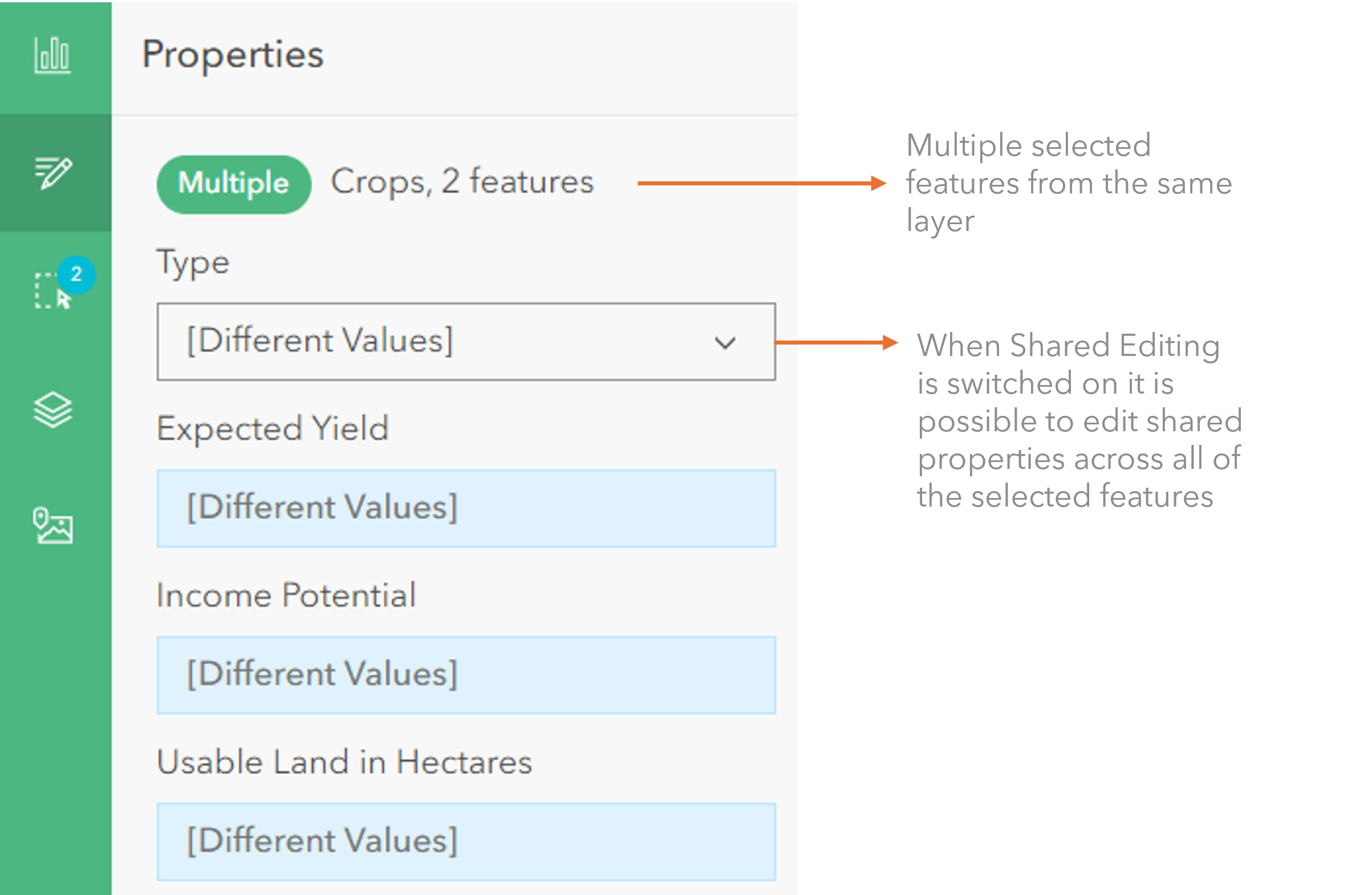Open the Type Different Values combo box

[466, 341]
